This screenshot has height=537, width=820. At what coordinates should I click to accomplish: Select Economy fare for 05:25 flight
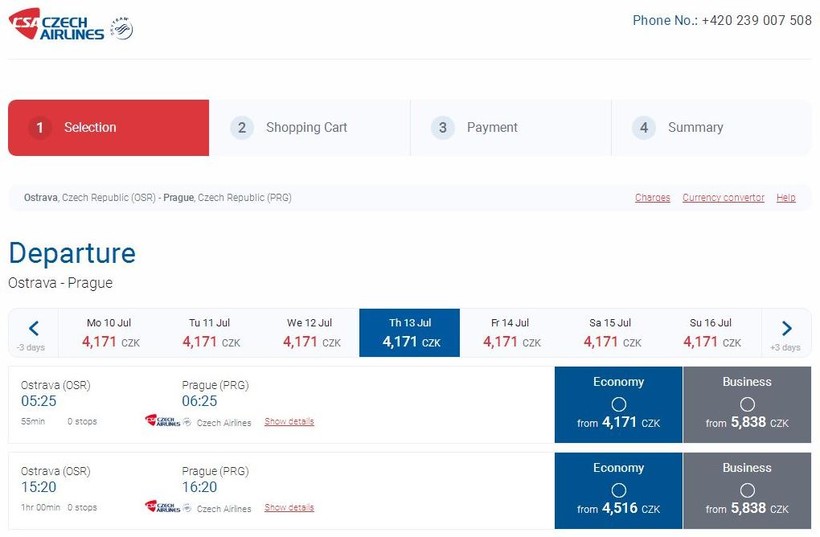[618, 404]
